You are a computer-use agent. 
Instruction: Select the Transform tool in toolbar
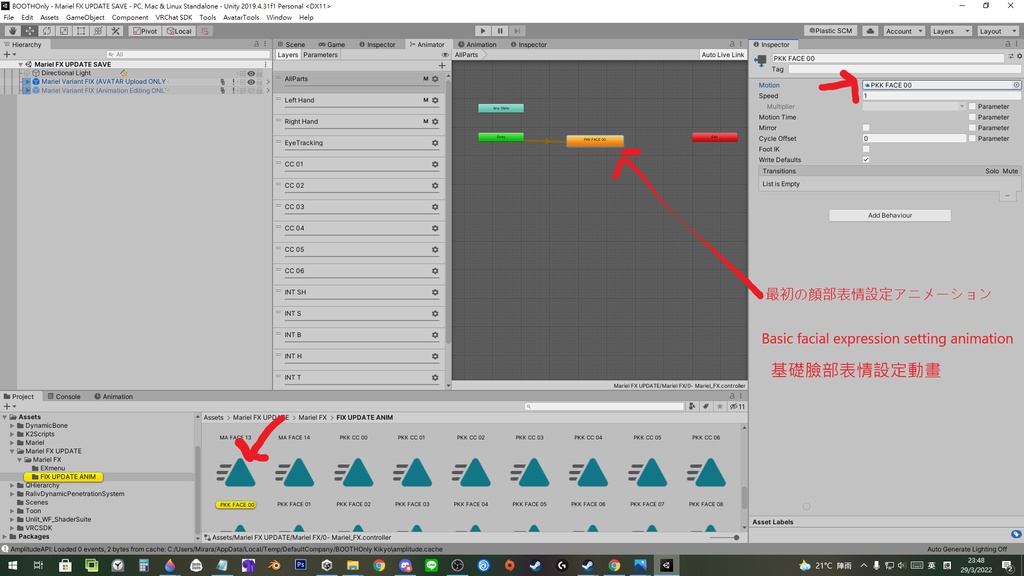(x=98, y=31)
